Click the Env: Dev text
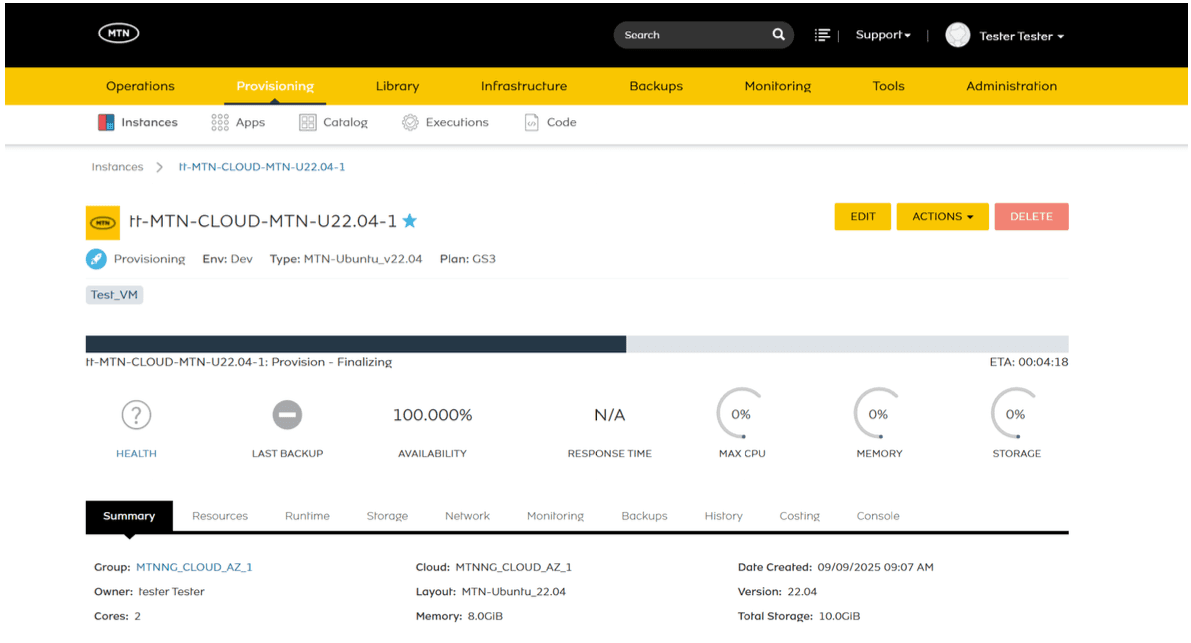 pyautogui.click(x=228, y=259)
